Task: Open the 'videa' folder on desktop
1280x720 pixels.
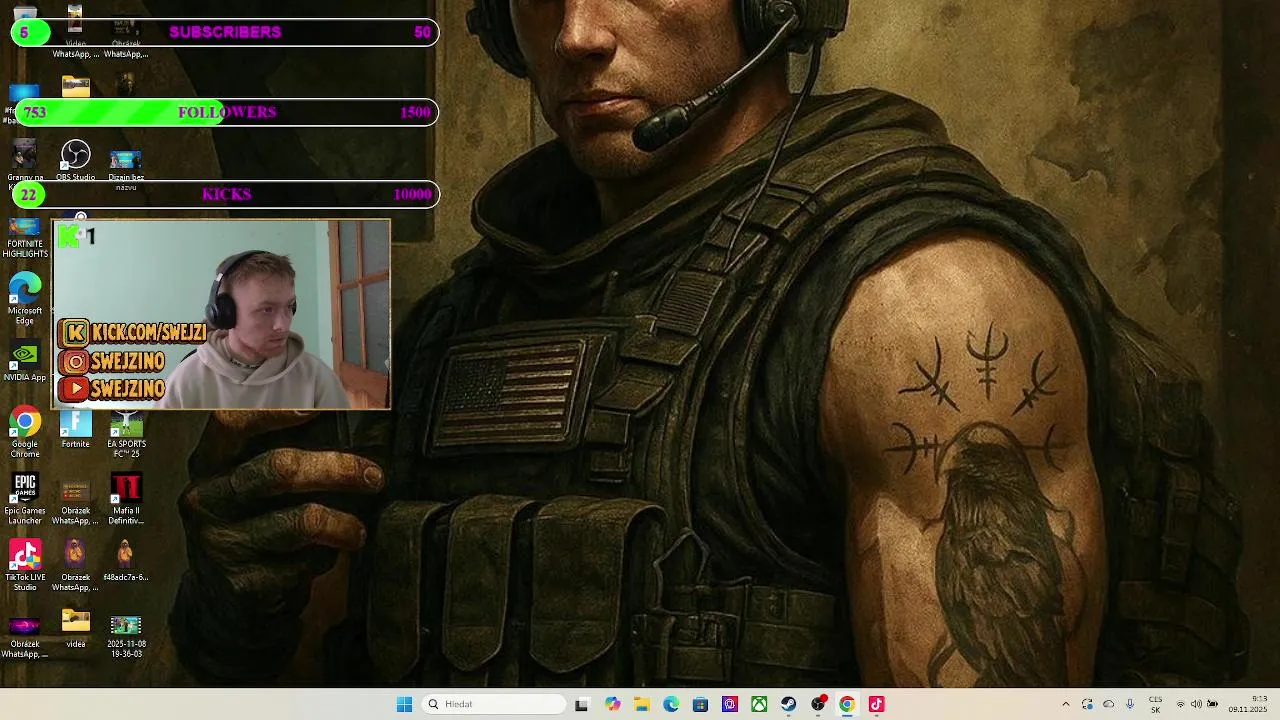Action: 75,629
